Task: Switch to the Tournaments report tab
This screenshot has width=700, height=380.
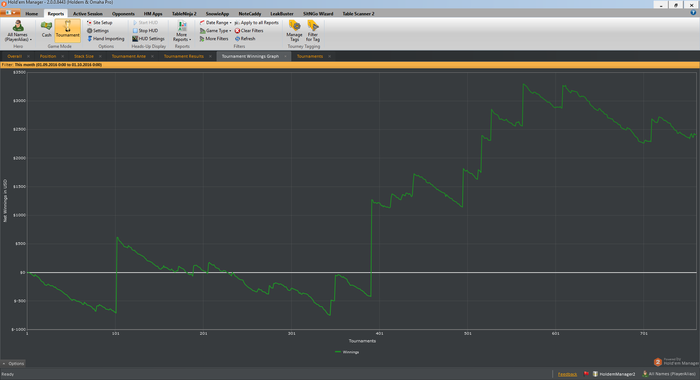Action: [310, 56]
